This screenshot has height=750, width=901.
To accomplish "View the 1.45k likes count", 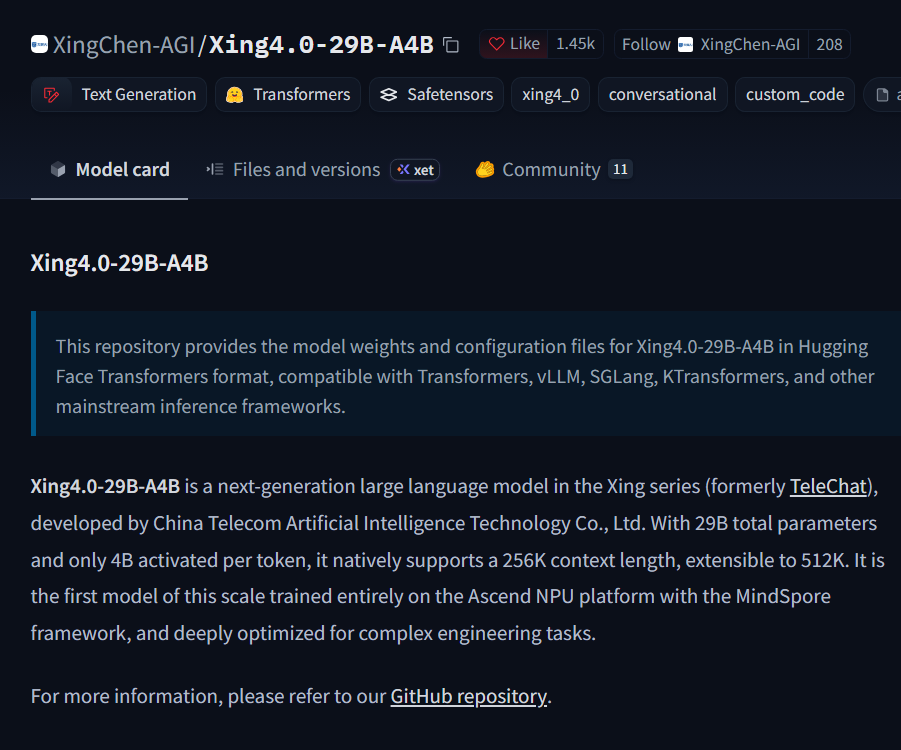I will coord(575,44).
